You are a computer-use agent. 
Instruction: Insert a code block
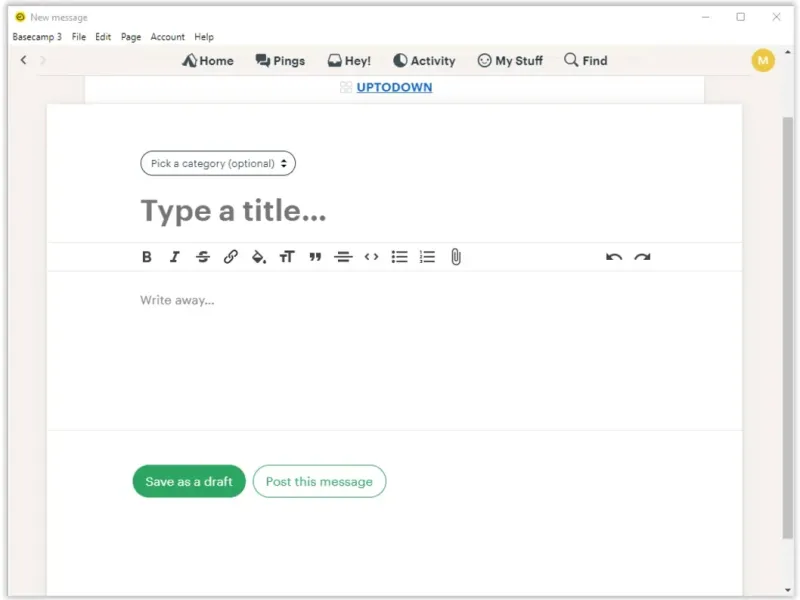point(371,257)
